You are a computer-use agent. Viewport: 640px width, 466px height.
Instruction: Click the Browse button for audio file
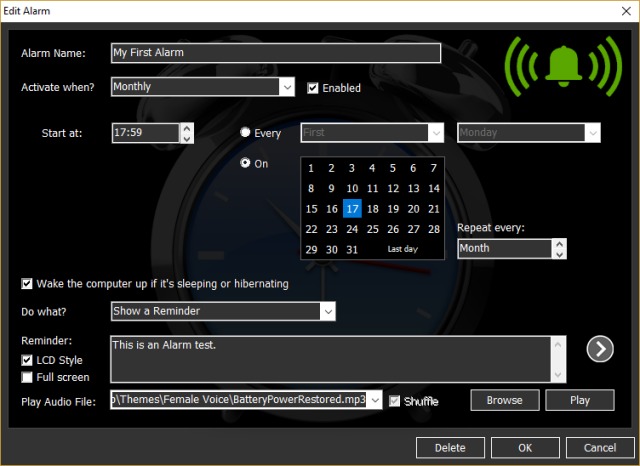(x=504, y=400)
